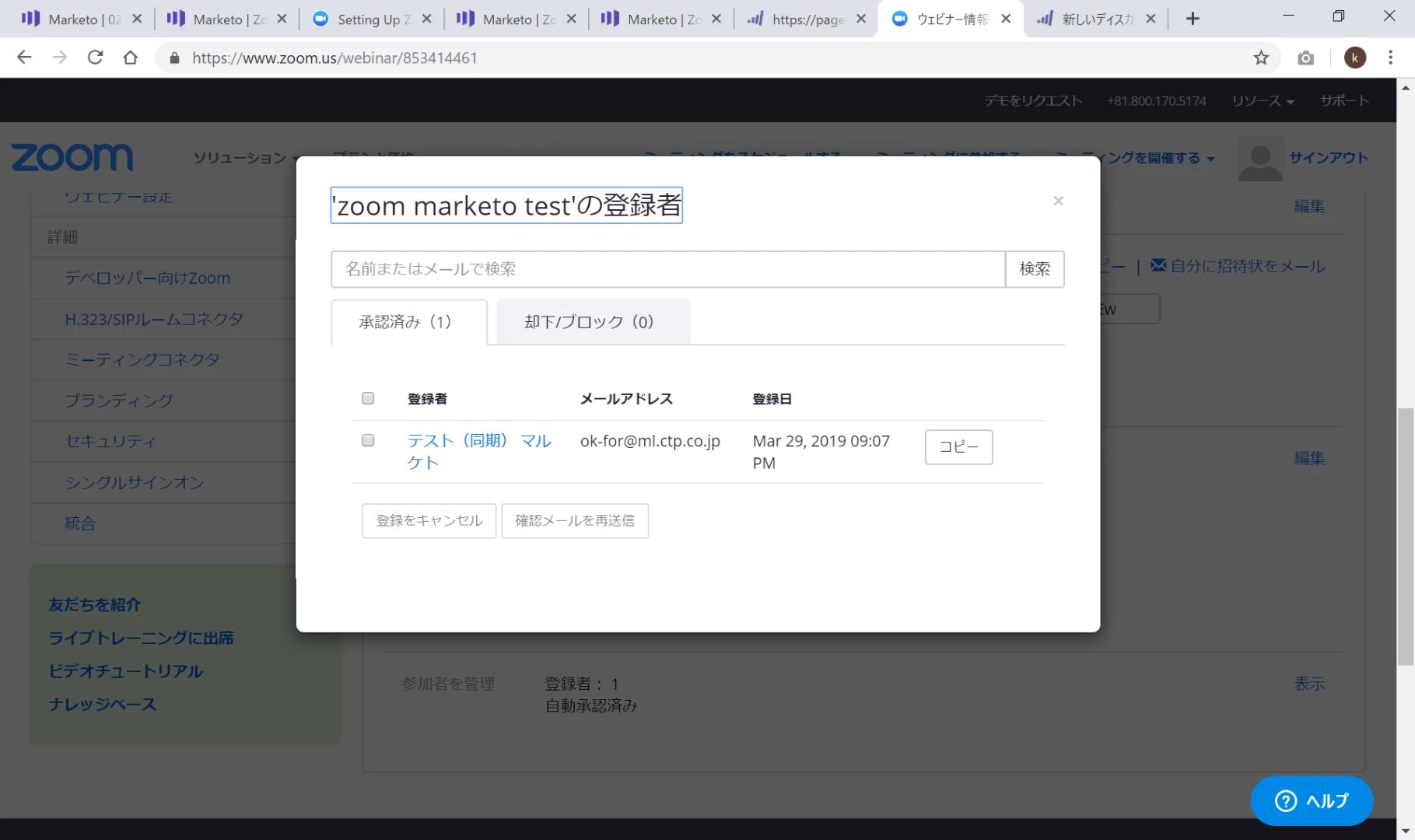Reload the page with the refresh icon

95,58
